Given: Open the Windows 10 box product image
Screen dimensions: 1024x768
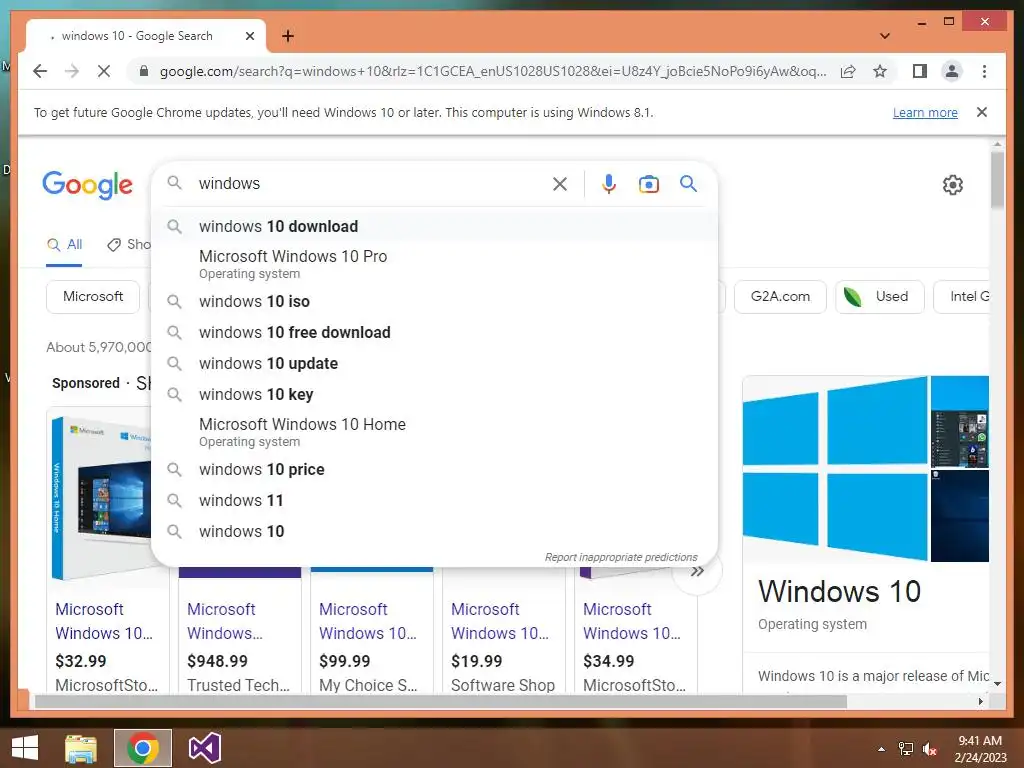Looking at the screenshot, I should [x=101, y=496].
